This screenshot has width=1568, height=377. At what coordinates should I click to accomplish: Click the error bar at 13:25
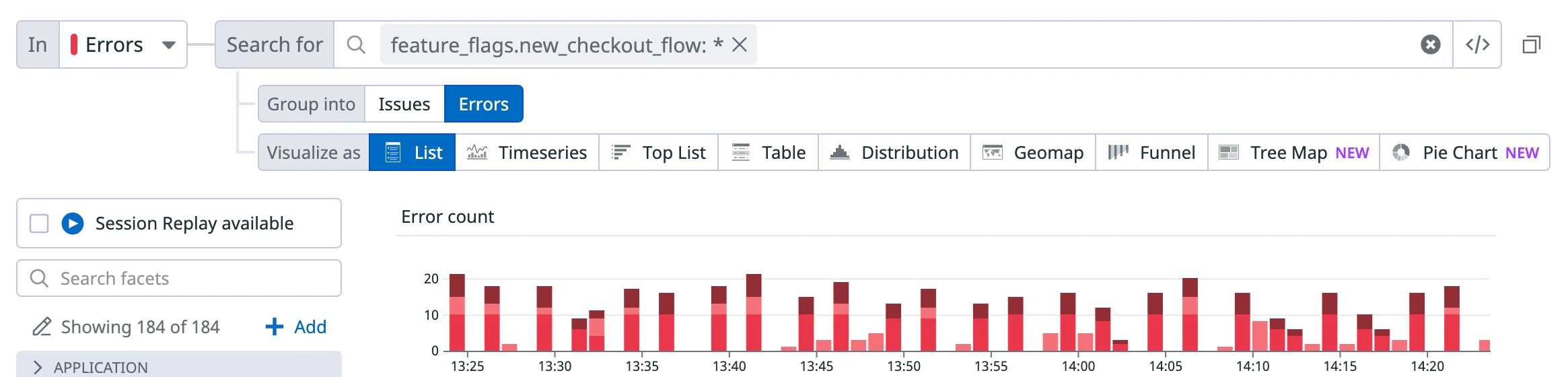coord(457,314)
